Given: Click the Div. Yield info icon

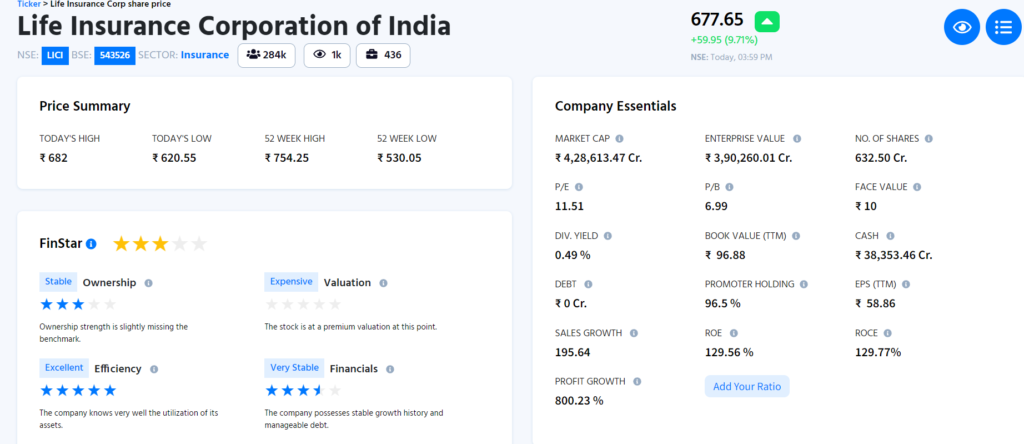Looking at the screenshot, I should (607, 236).
